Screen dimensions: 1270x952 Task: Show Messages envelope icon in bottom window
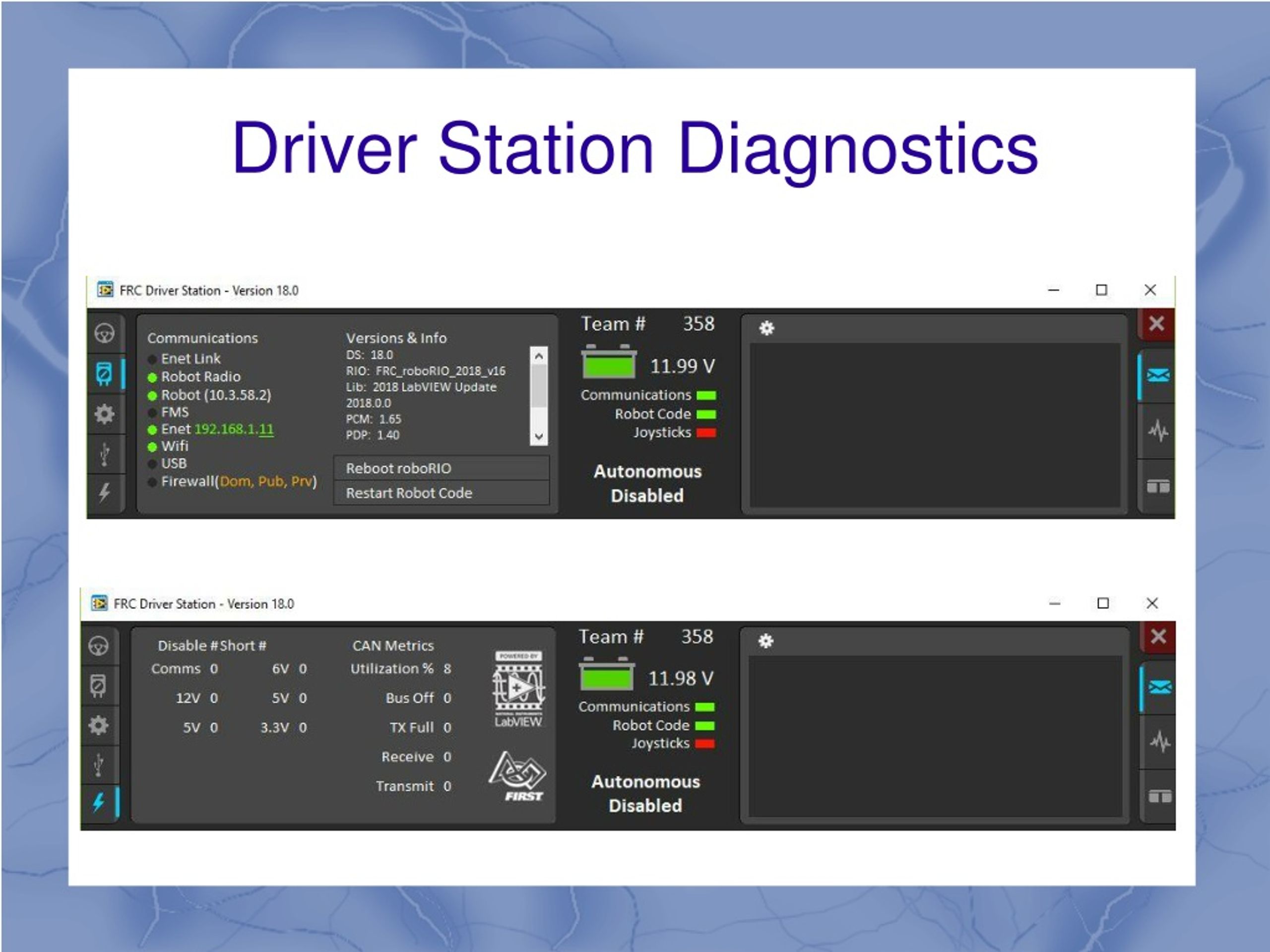pyautogui.click(x=1160, y=687)
